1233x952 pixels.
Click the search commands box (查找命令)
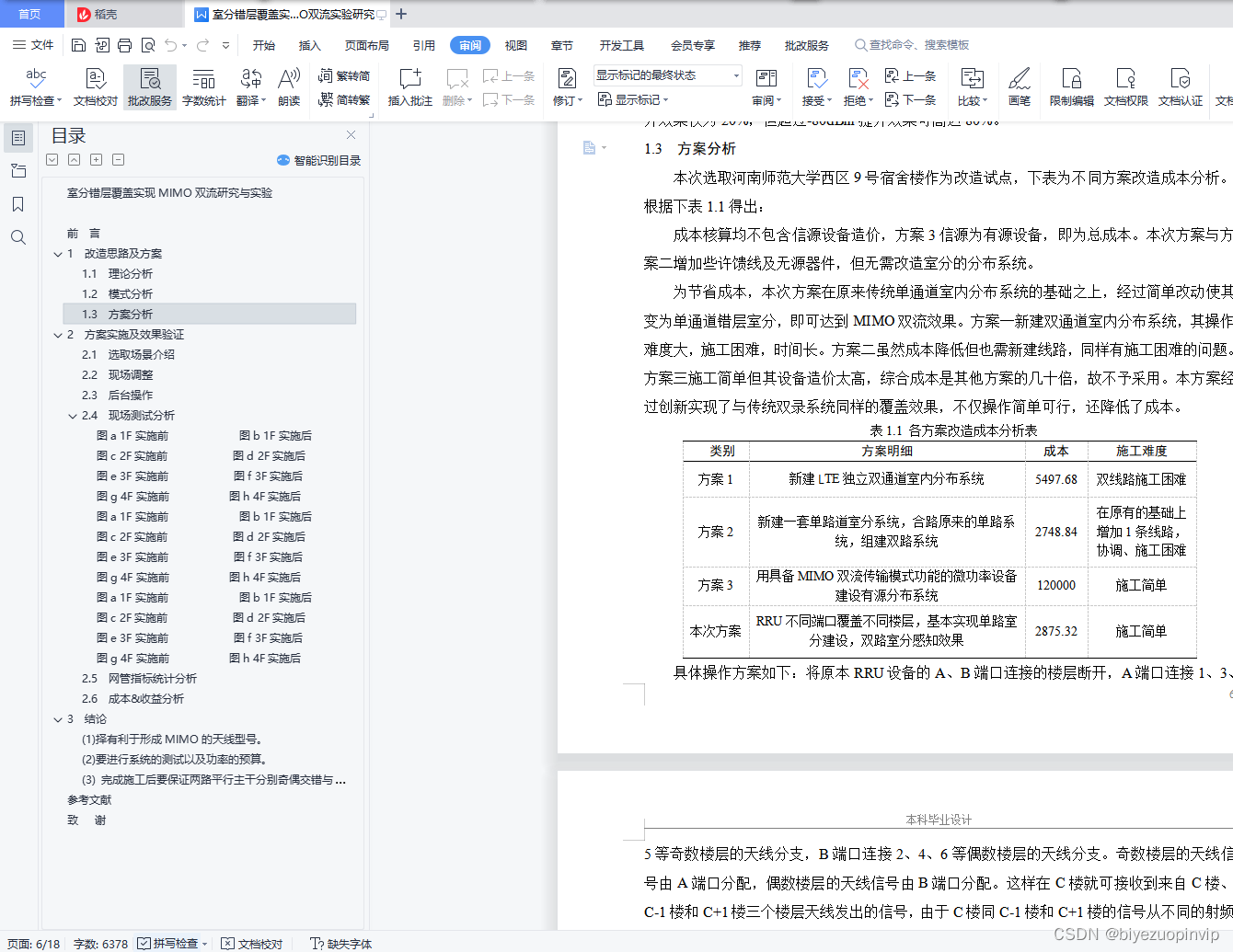(x=912, y=45)
